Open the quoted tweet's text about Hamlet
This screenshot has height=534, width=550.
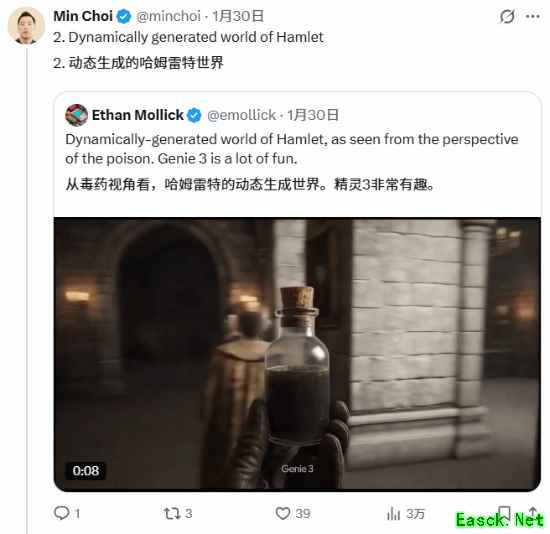pos(291,149)
